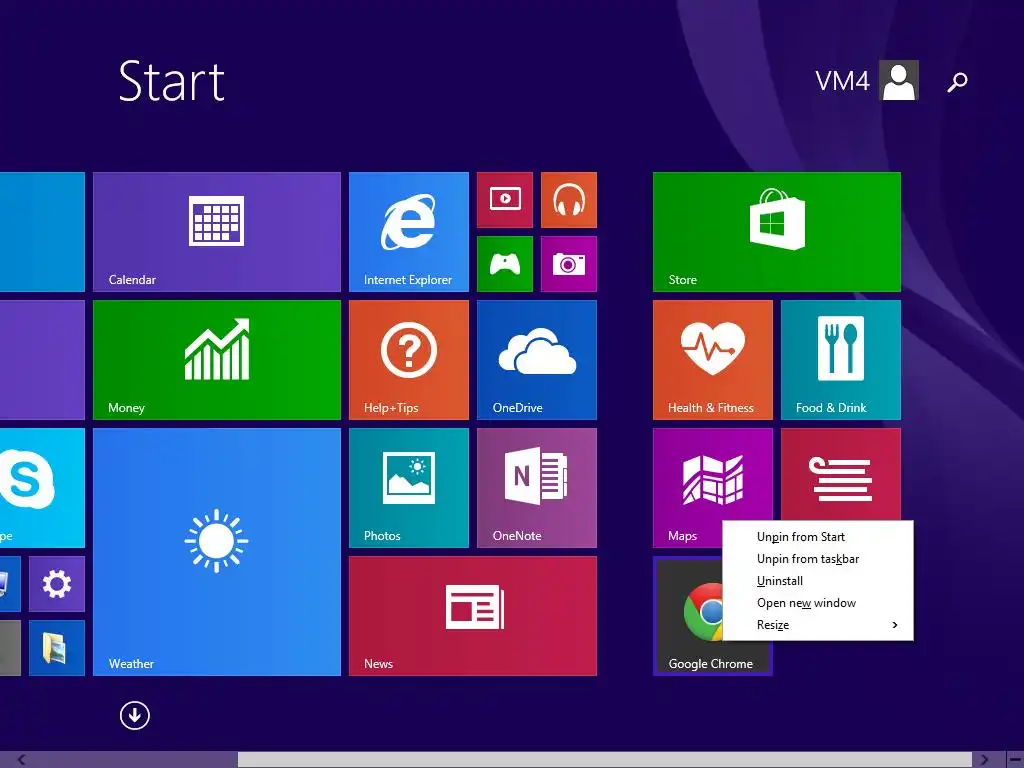Open the Health & Fitness tile
This screenshot has width=1024, height=768.
click(712, 360)
